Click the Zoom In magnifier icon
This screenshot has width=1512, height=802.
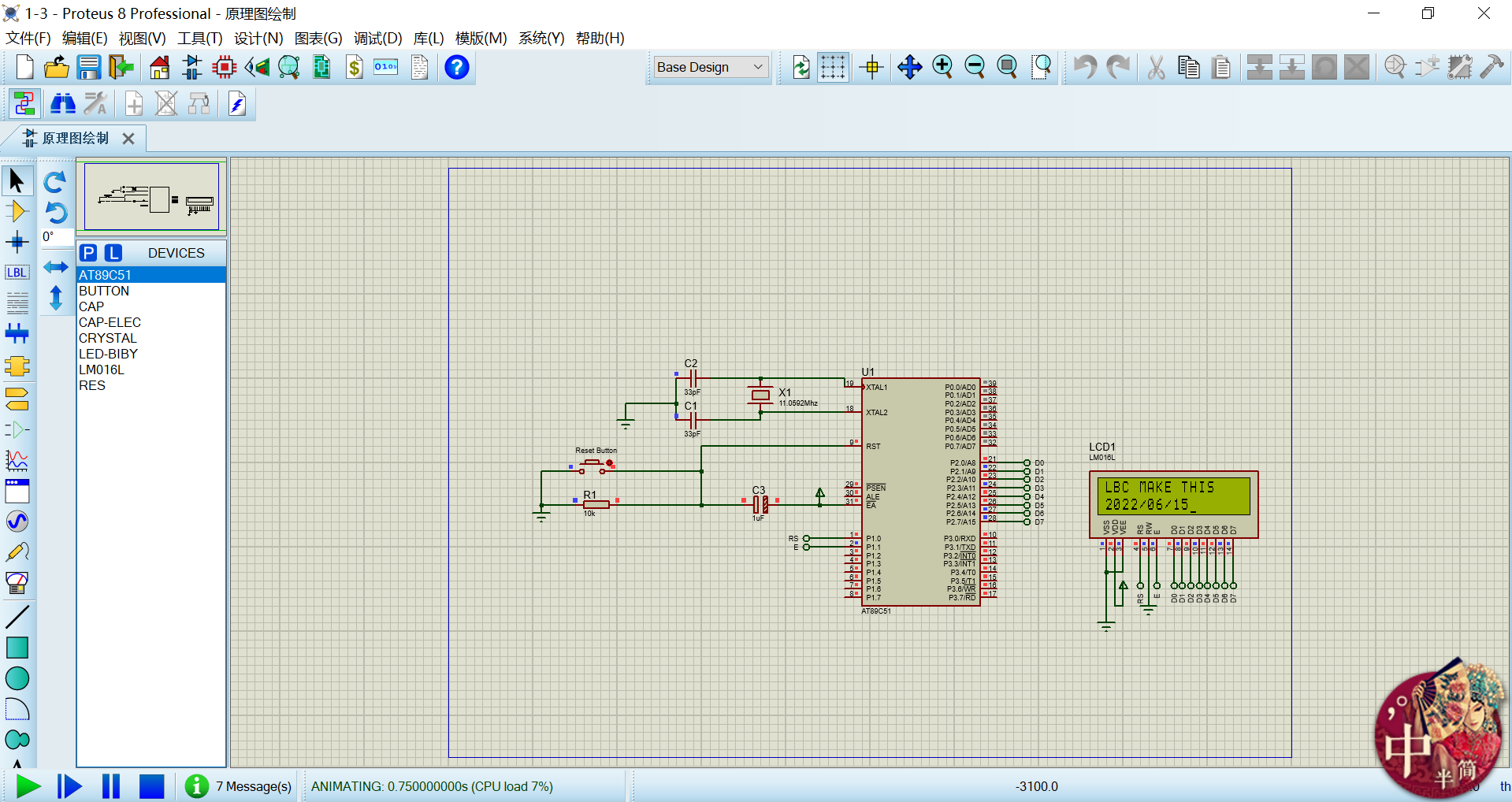(x=942, y=68)
